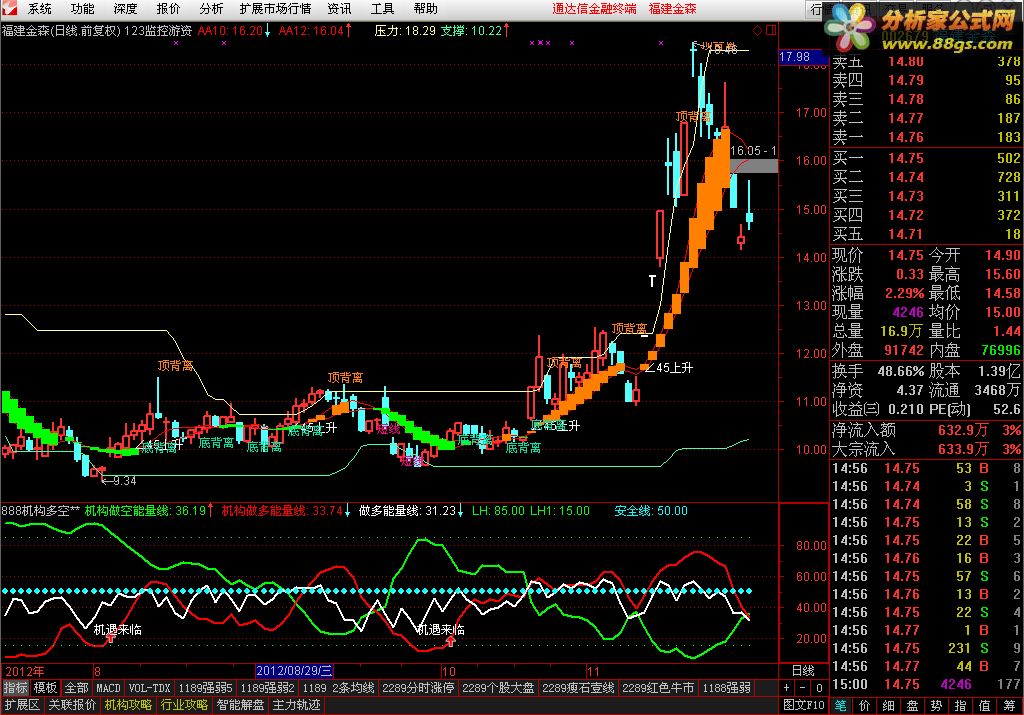Open the 关联报价 button

72,705
